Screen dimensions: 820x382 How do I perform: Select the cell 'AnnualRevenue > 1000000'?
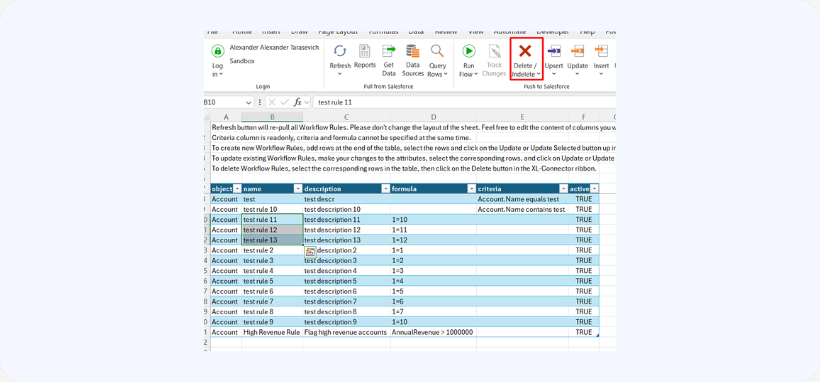tap(433, 332)
